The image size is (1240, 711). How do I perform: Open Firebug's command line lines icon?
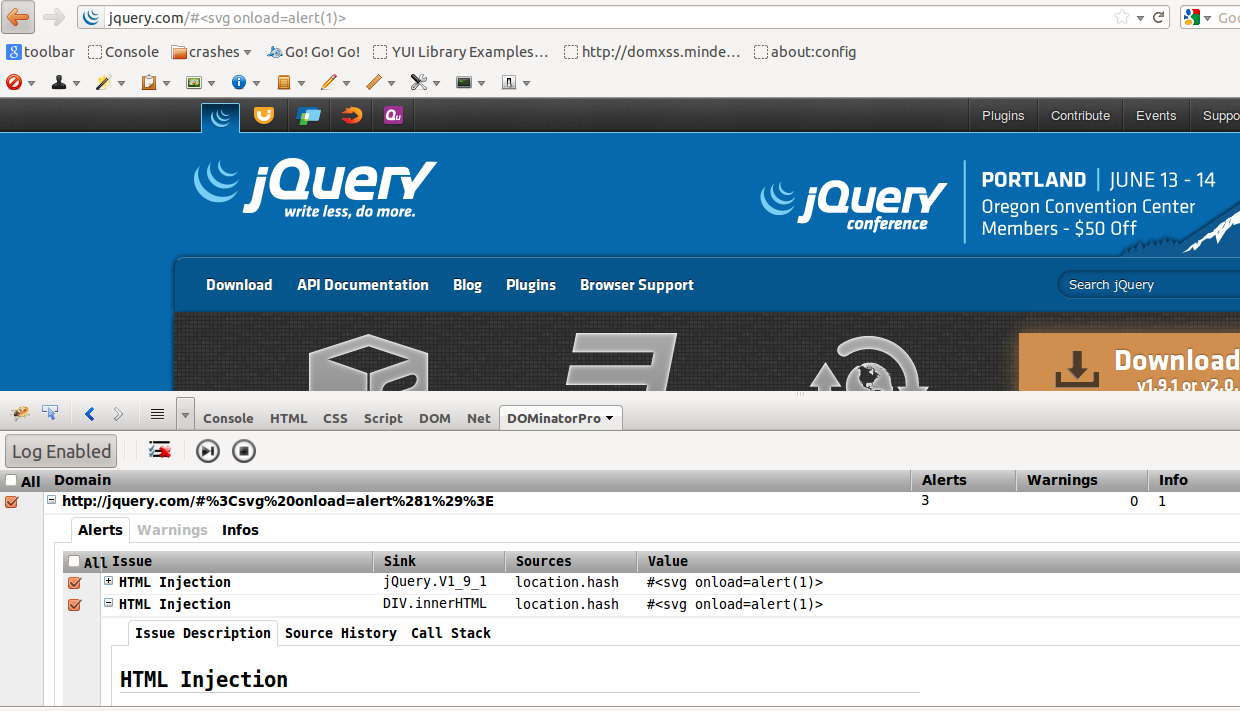click(157, 414)
